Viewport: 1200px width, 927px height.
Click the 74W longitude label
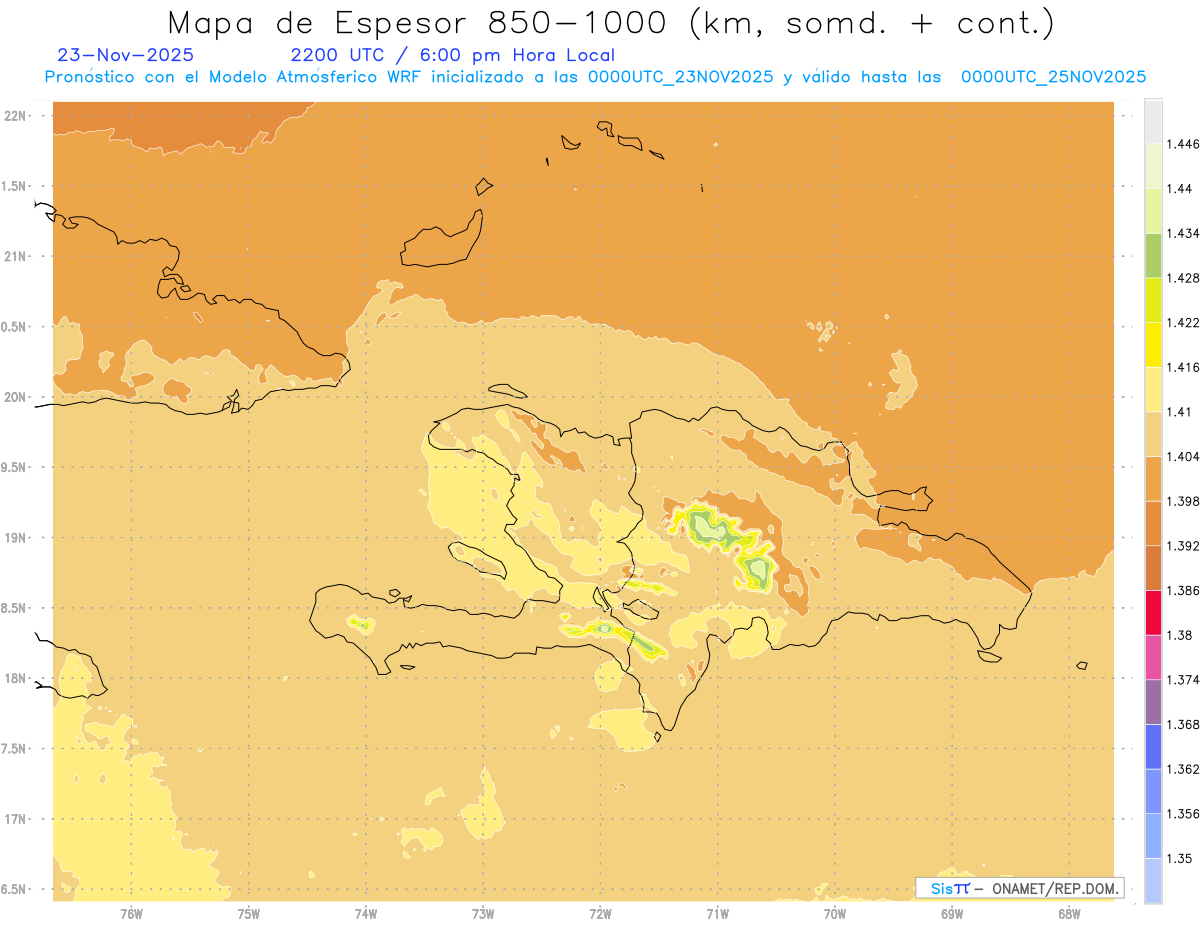(x=366, y=914)
